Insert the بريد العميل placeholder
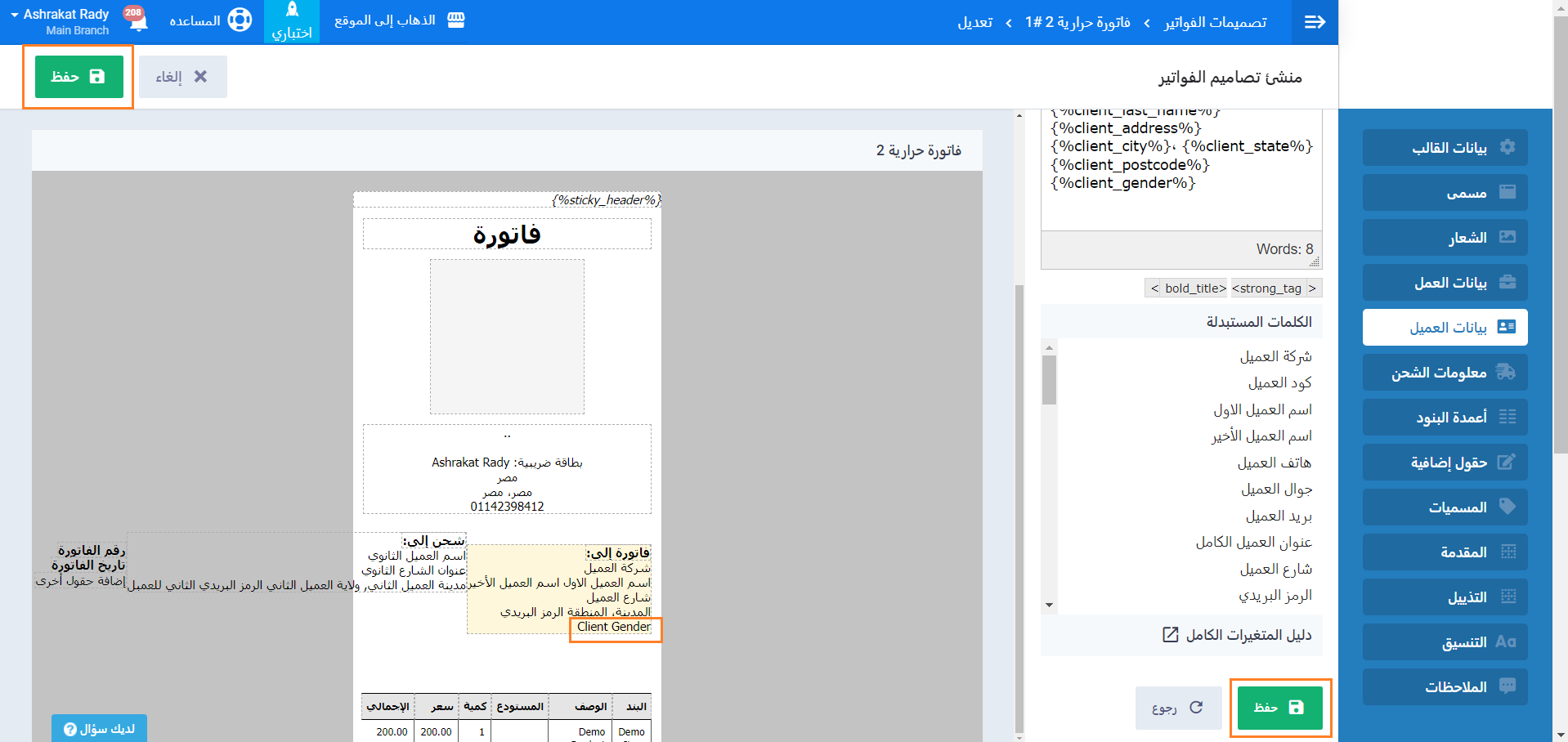This screenshot has width=1568, height=742. 1278,516
